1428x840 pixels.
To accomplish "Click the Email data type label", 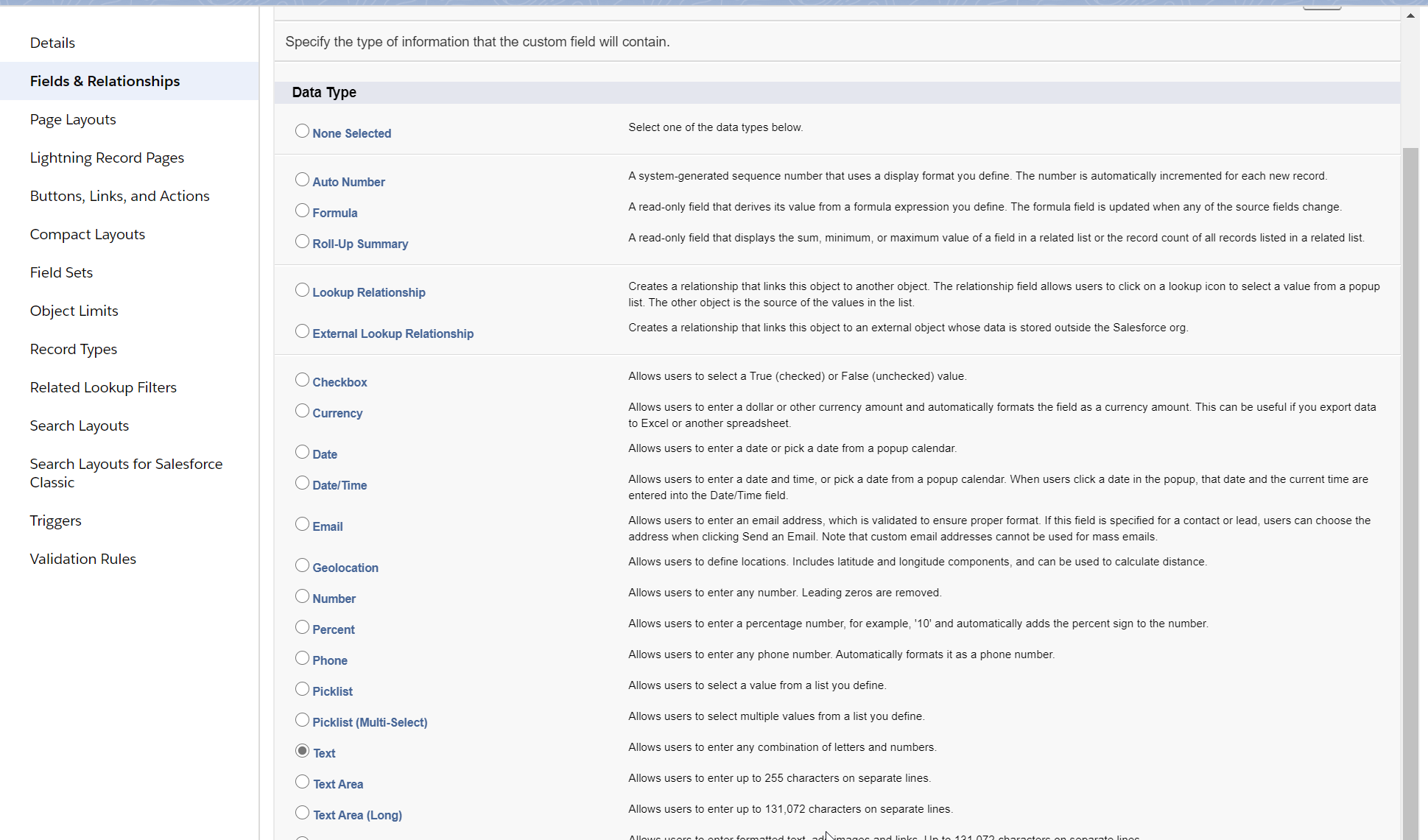I will [327, 526].
